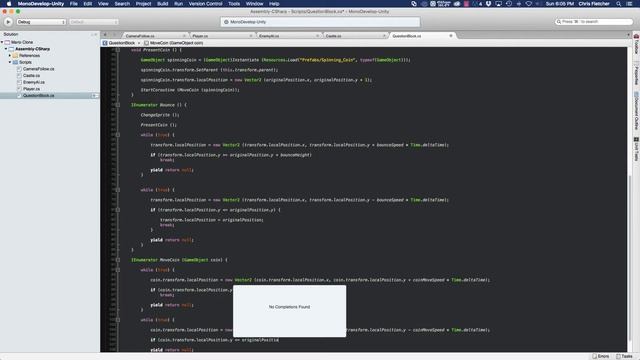Screen dimensions: 640x360
Task: Open the Errors pad in status bar
Action: pyautogui.click(x=600, y=356)
